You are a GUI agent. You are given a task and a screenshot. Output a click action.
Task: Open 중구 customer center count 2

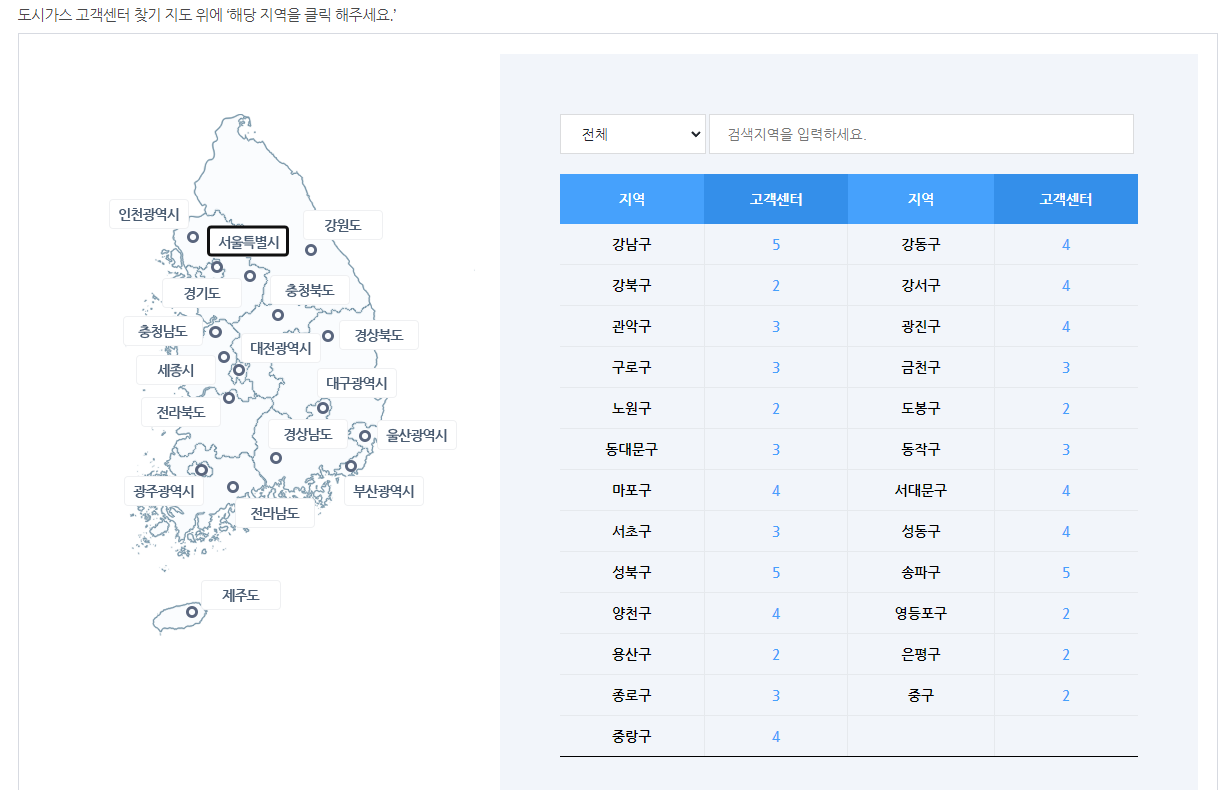(1066, 695)
